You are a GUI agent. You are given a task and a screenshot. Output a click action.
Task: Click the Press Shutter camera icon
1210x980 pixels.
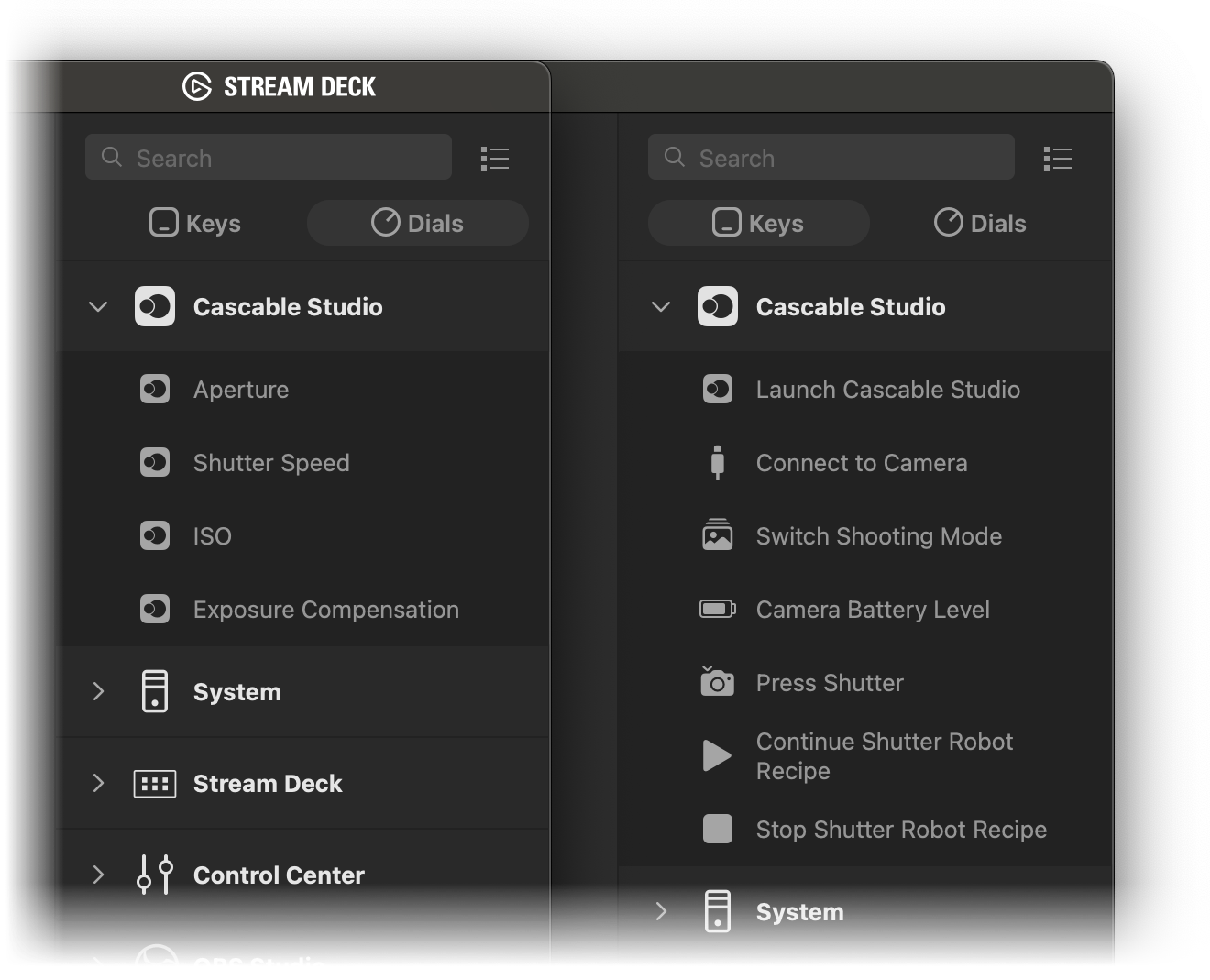click(x=717, y=683)
